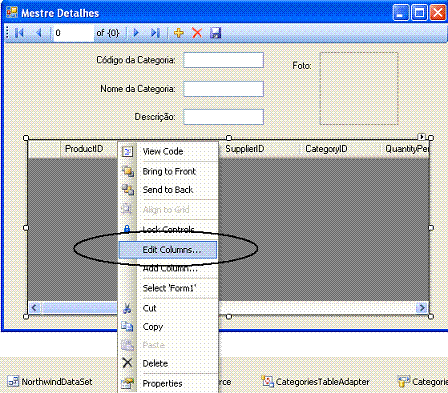Choose Lock Controls menu entry
The image size is (448, 393).
(x=168, y=229)
